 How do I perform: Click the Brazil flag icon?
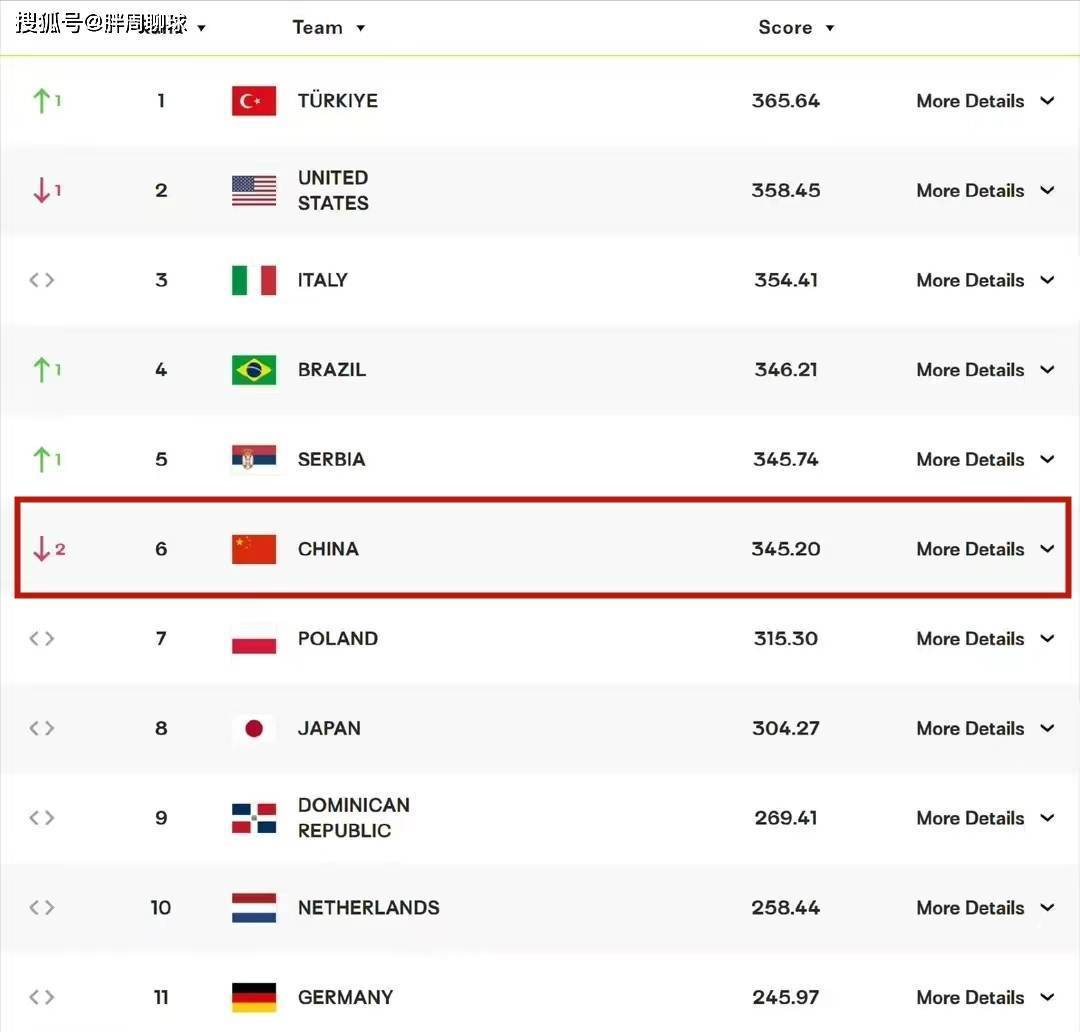(253, 370)
